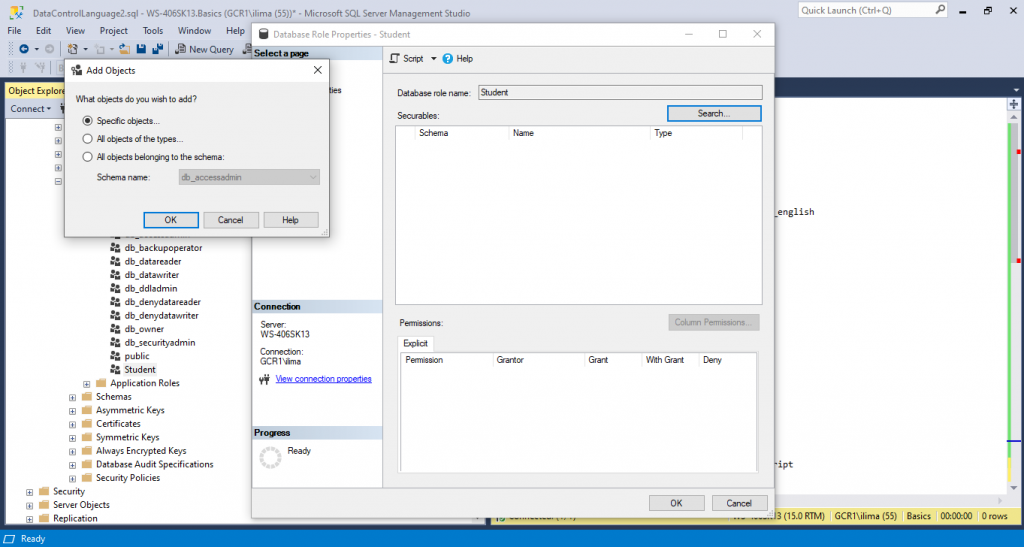Click the Grantor column header
Screen dimensions: 1024x547
pos(538,360)
